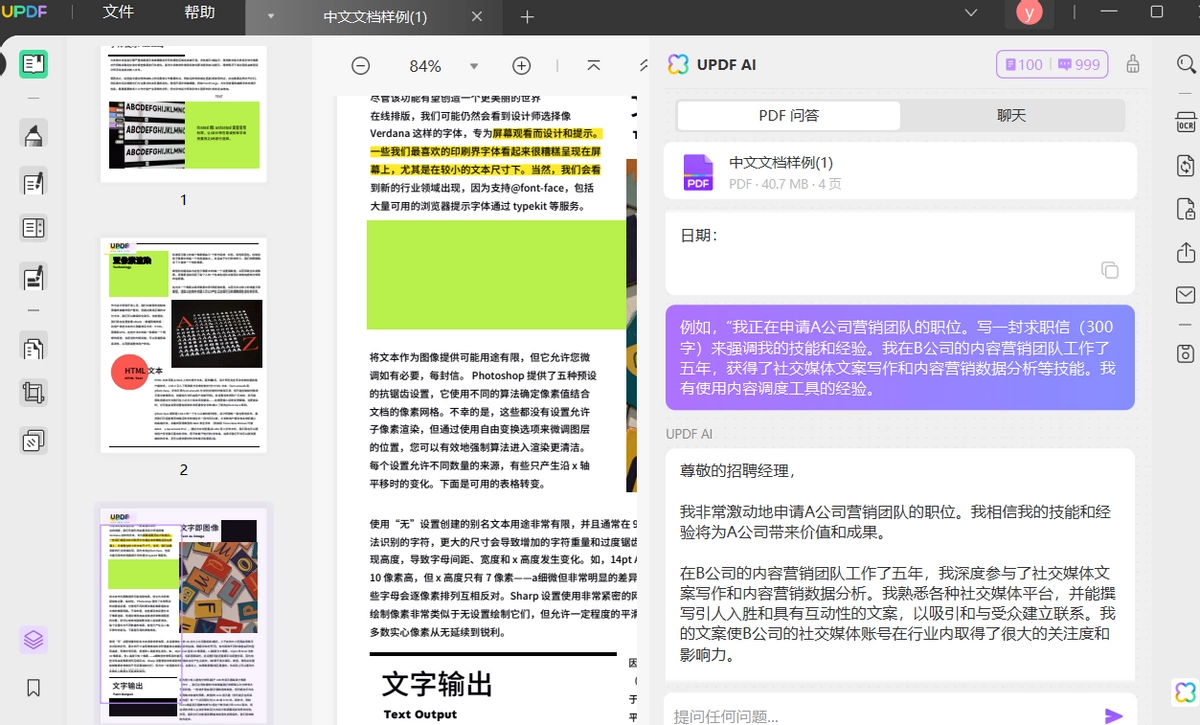Send file by email icon

click(x=1185, y=295)
